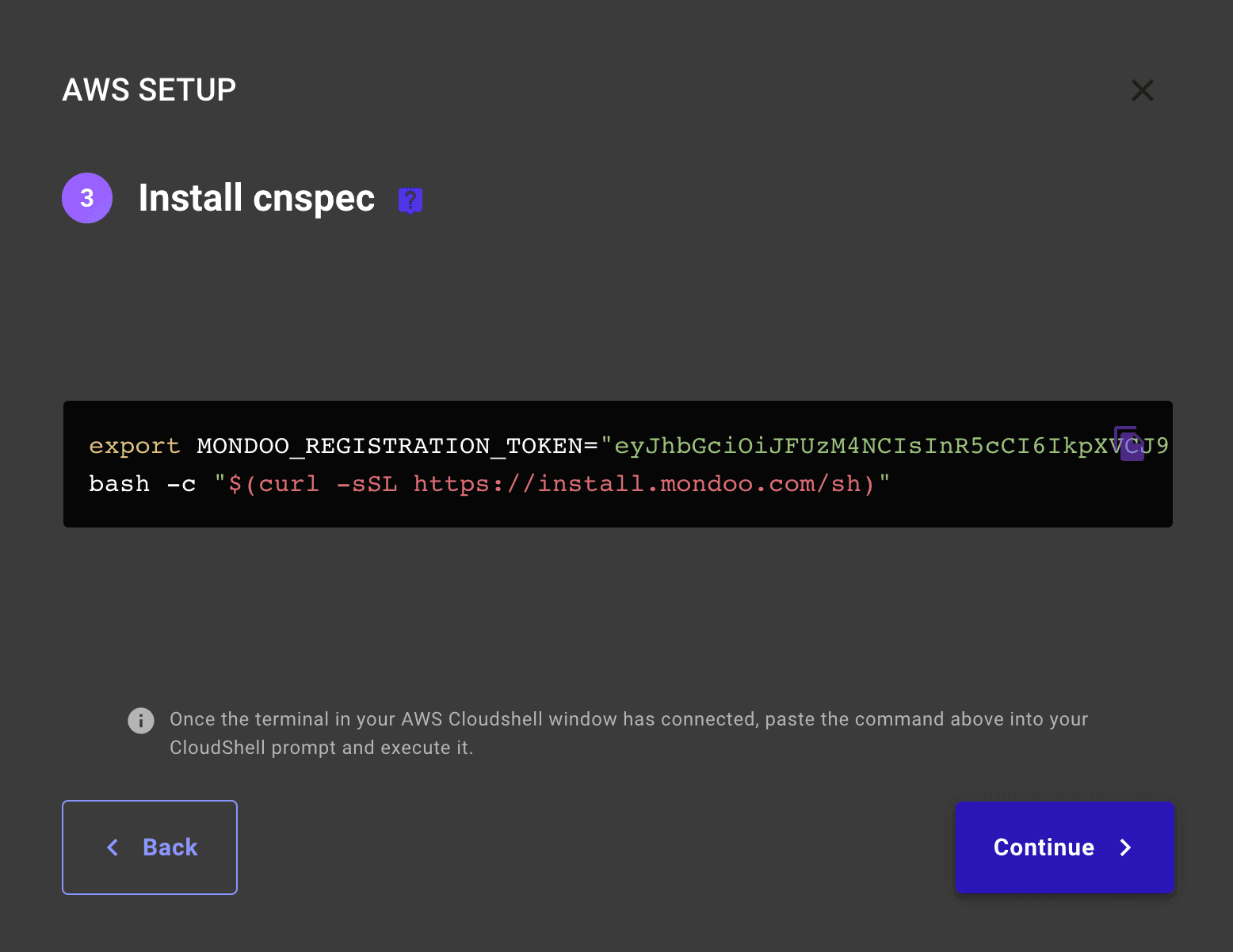Click inside the black code snippet area
1233x952 pixels.
[618, 464]
